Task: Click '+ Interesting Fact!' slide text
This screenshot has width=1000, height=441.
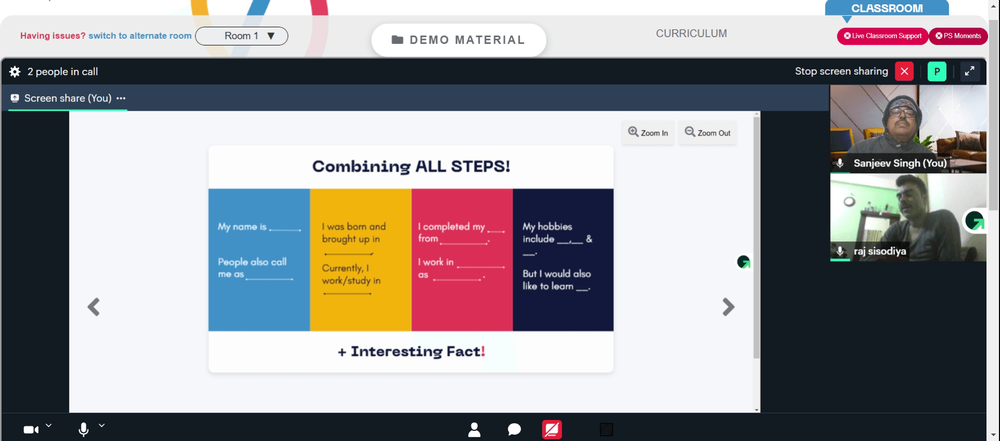Action: click(x=411, y=351)
